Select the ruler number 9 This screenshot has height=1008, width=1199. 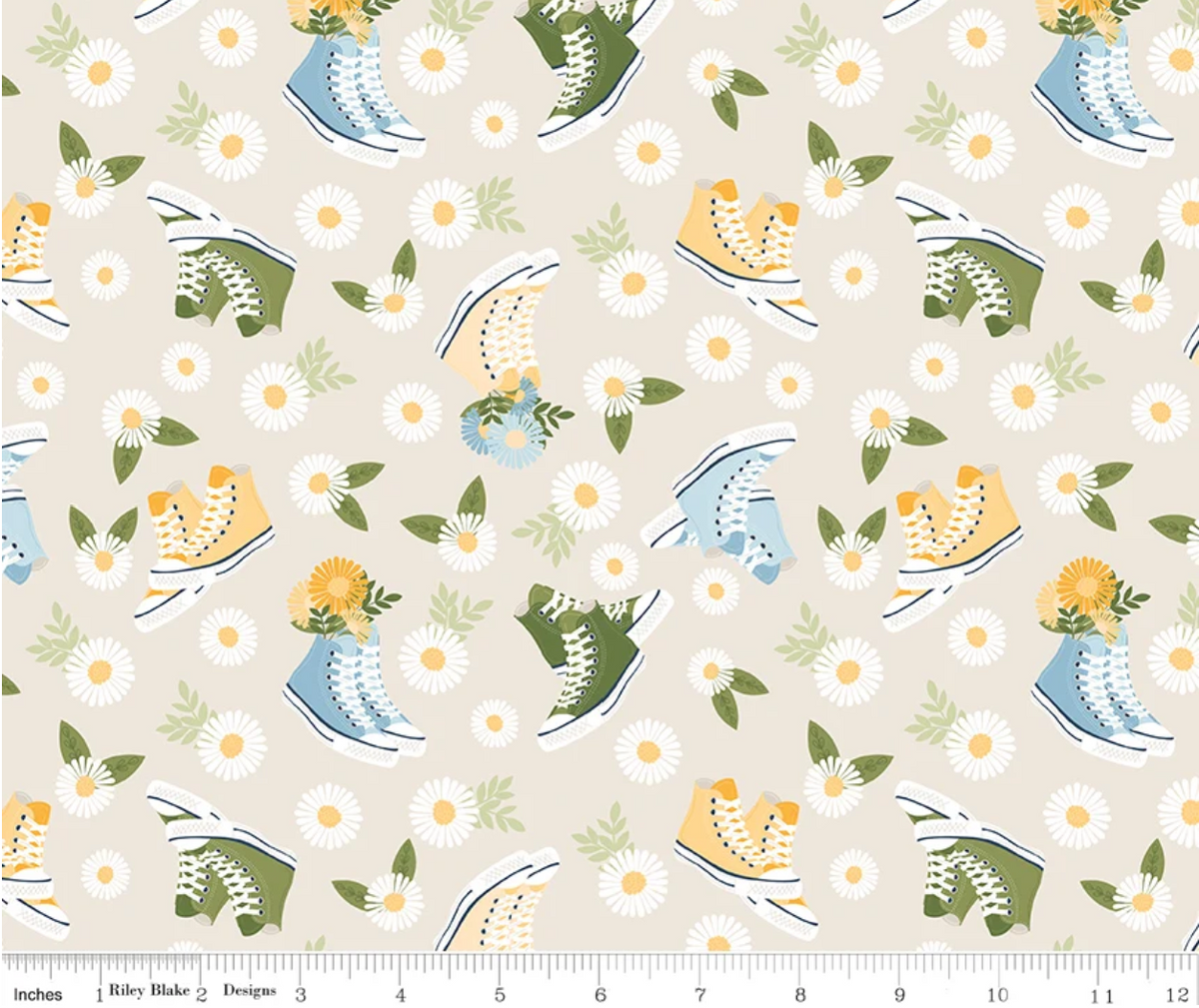[900, 996]
